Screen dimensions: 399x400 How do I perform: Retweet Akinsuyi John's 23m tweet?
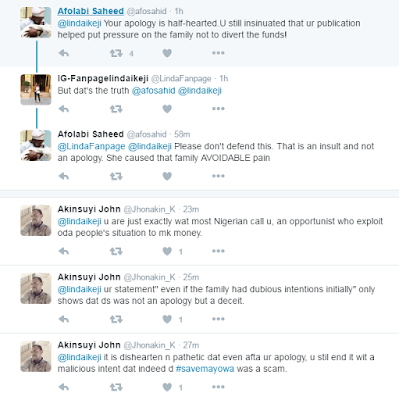(x=116, y=251)
